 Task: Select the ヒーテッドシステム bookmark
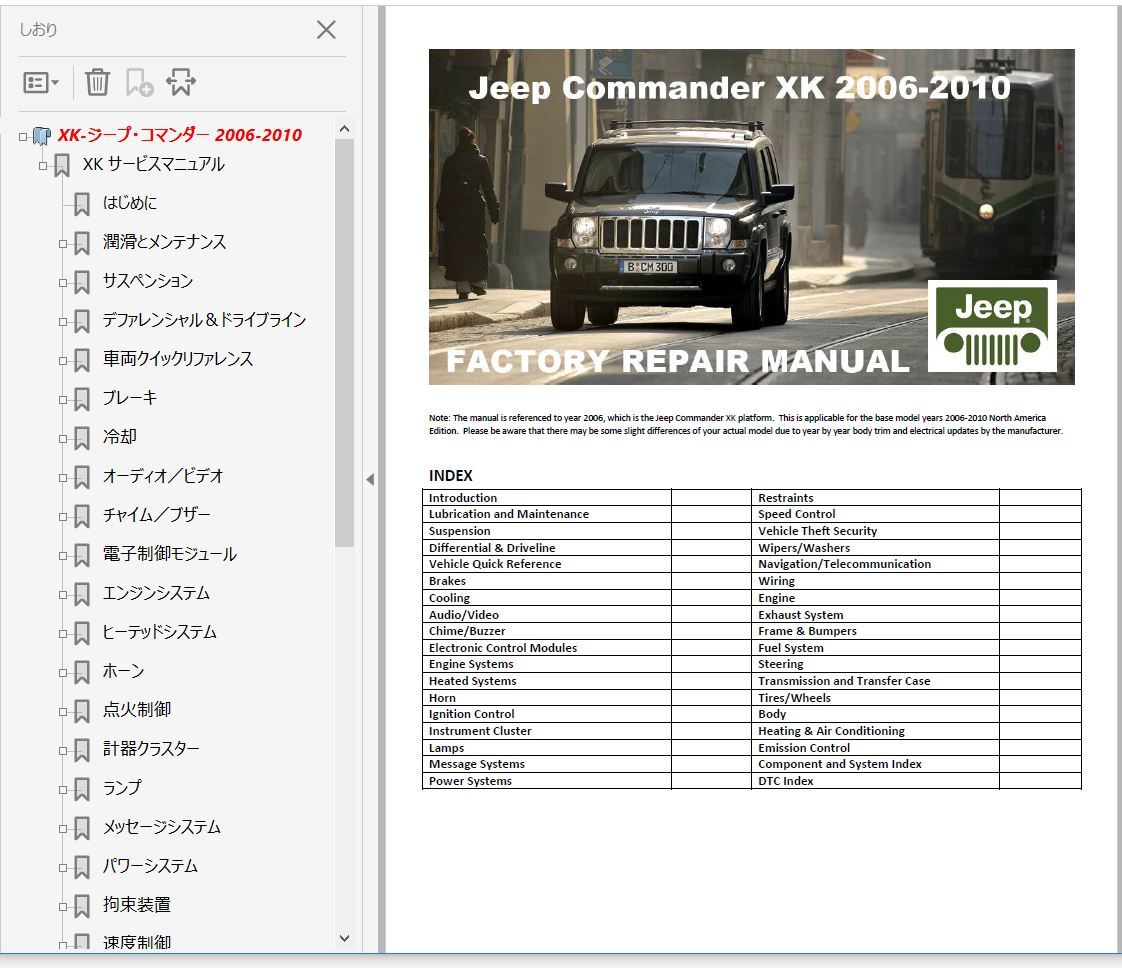159,632
